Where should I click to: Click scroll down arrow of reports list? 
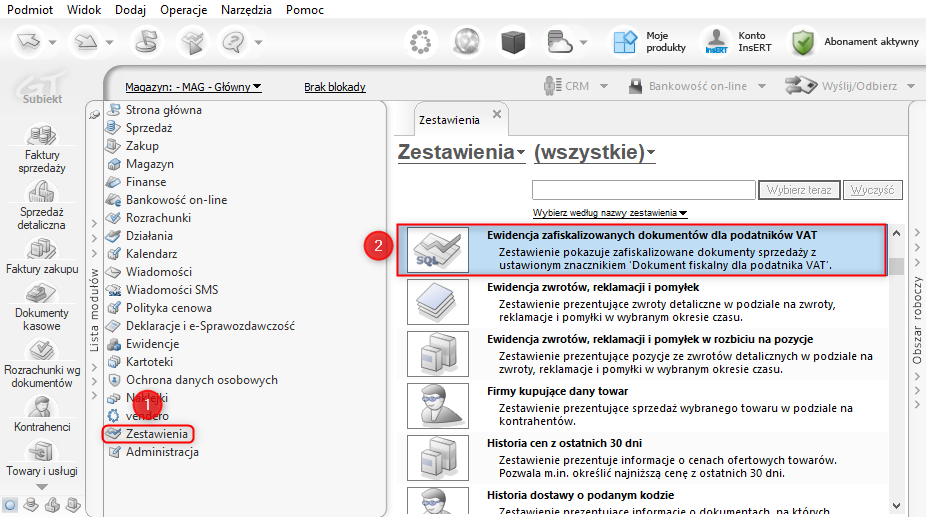(x=896, y=506)
